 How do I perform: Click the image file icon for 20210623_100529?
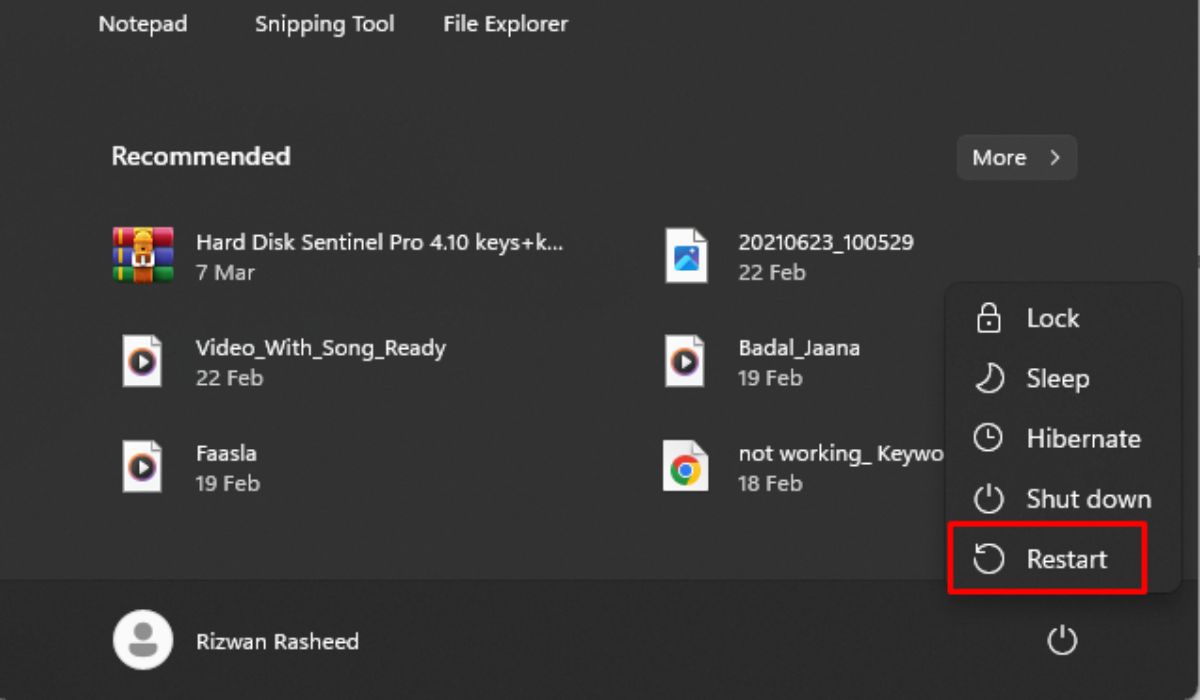pyautogui.click(x=686, y=256)
